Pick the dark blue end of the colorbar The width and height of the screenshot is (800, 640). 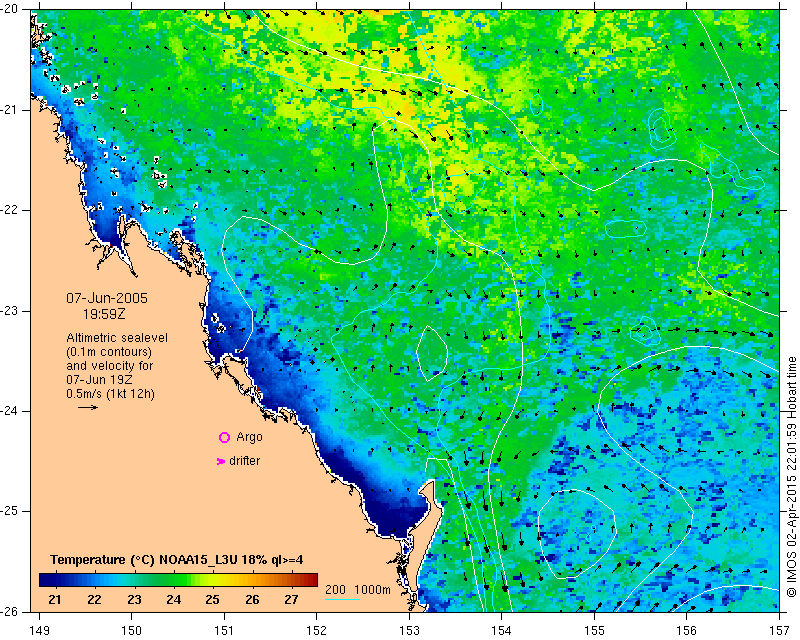[x=46, y=580]
